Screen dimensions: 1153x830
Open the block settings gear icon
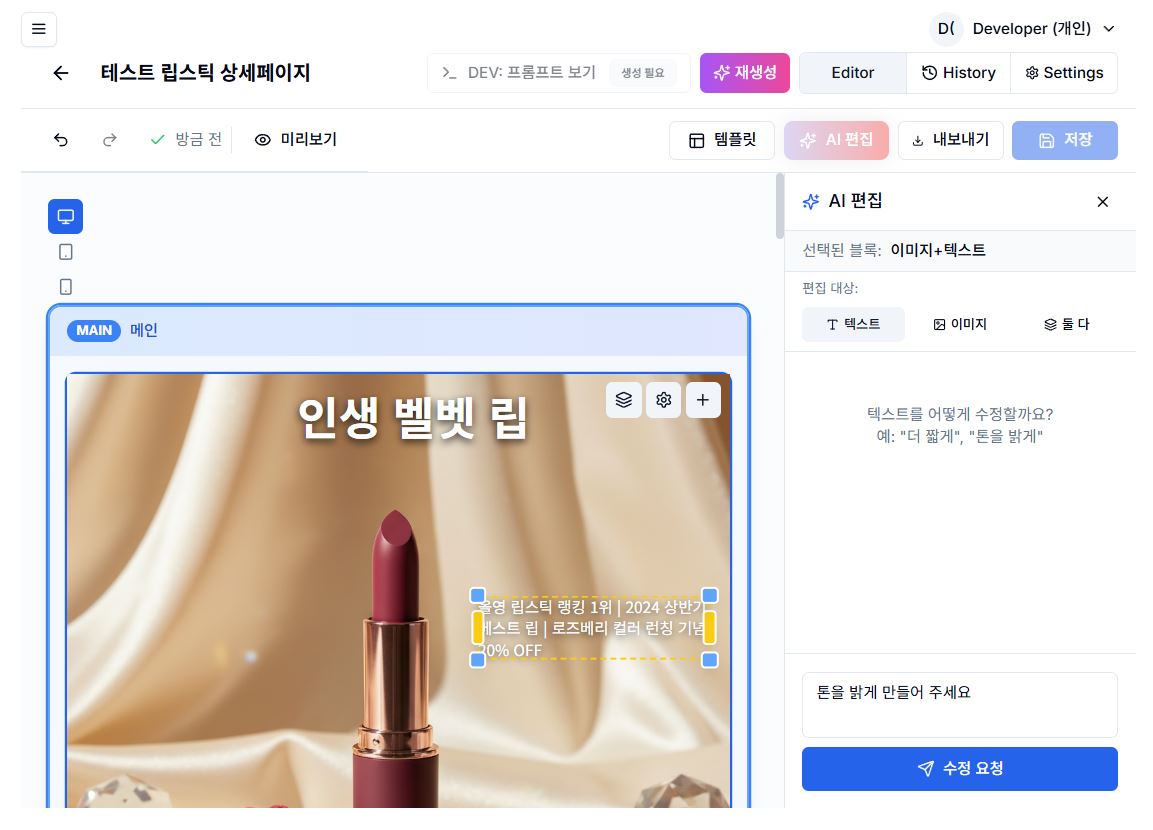click(x=663, y=399)
